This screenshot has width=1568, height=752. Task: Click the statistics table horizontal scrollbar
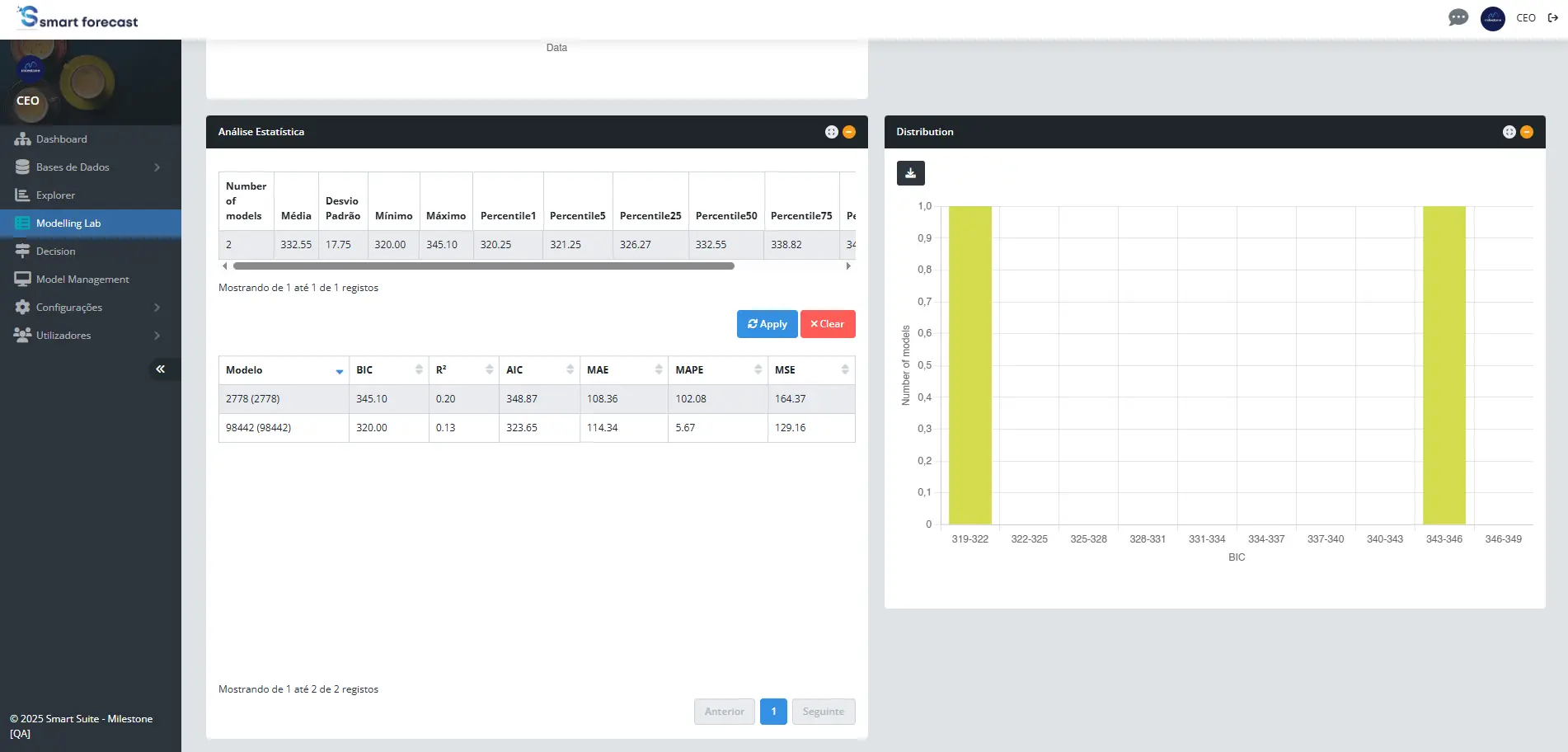pos(483,266)
